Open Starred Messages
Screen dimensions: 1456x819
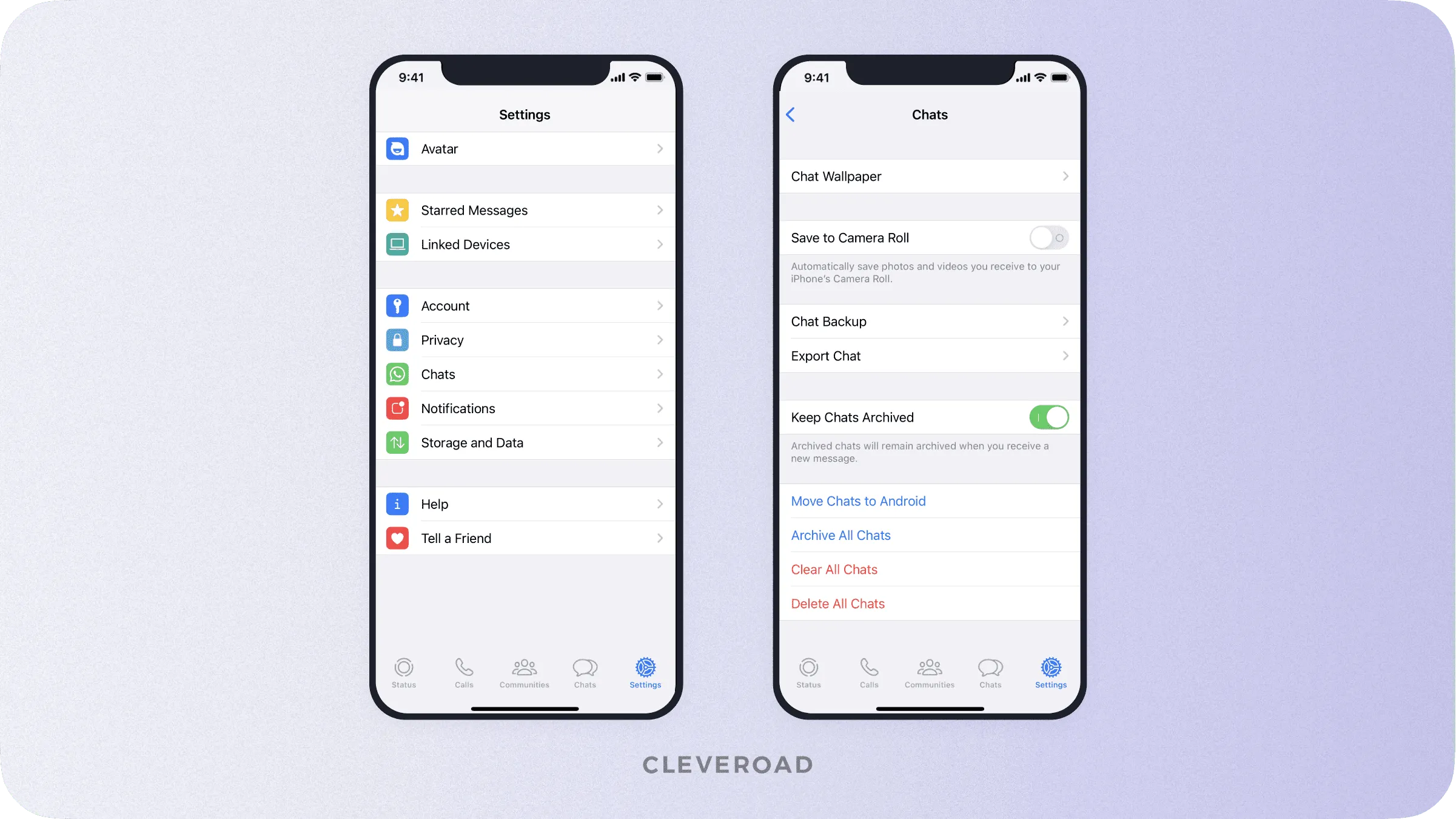pyautogui.click(x=524, y=210)
